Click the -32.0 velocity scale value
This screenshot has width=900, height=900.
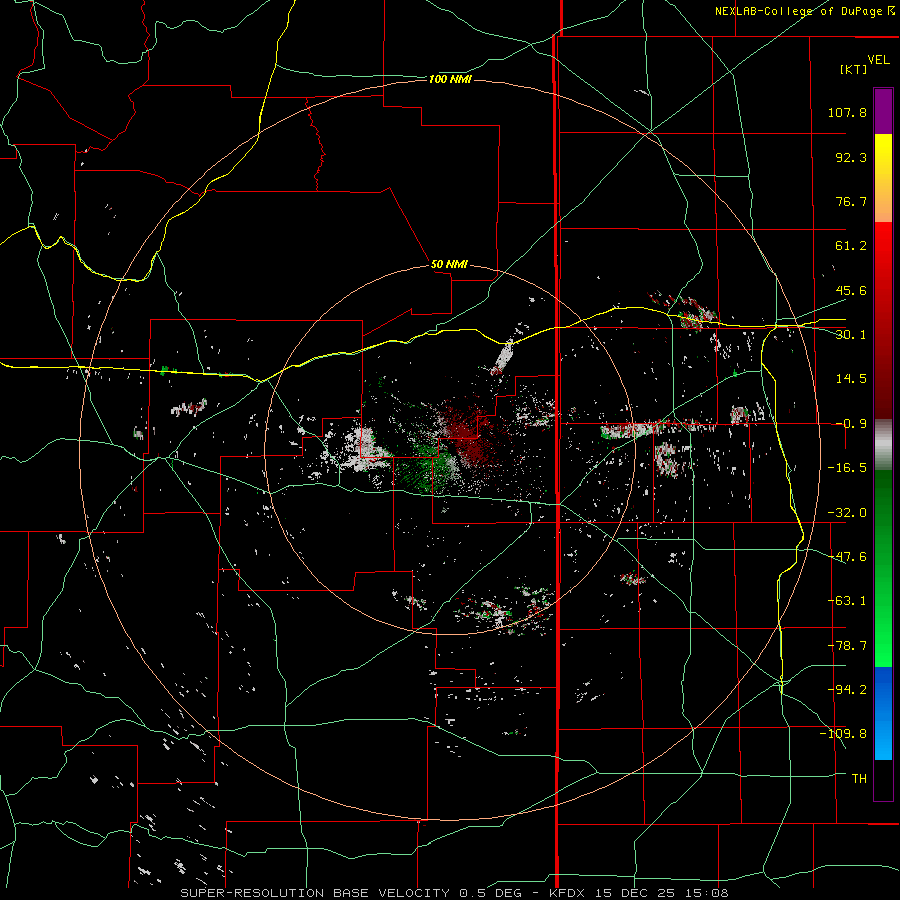click(x=847, y=513)
